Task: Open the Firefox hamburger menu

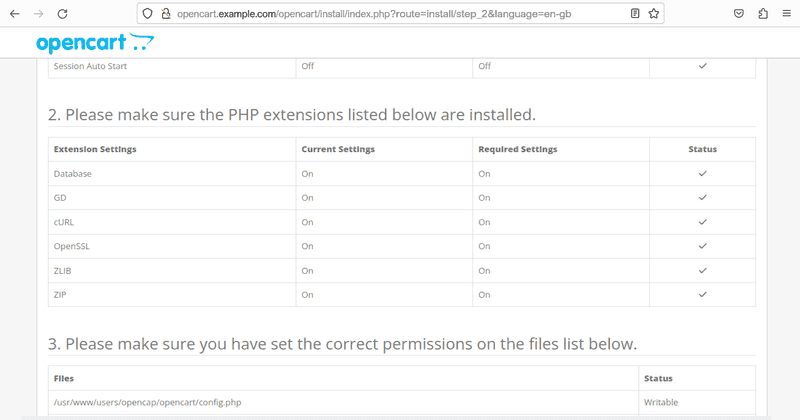Action: (786, 14)
